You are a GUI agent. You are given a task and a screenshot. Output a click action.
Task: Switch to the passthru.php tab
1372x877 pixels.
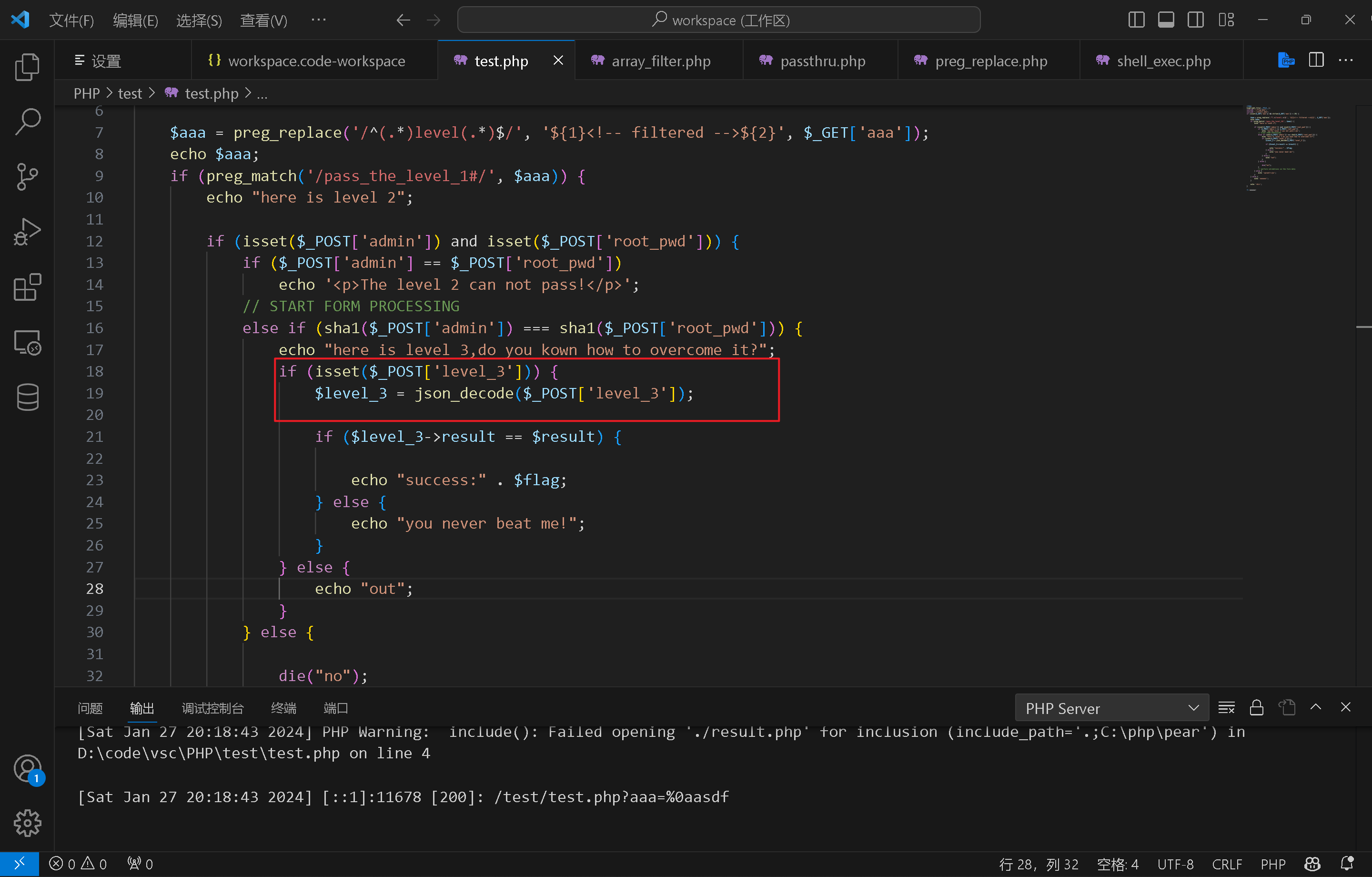(x=822, y=61)
